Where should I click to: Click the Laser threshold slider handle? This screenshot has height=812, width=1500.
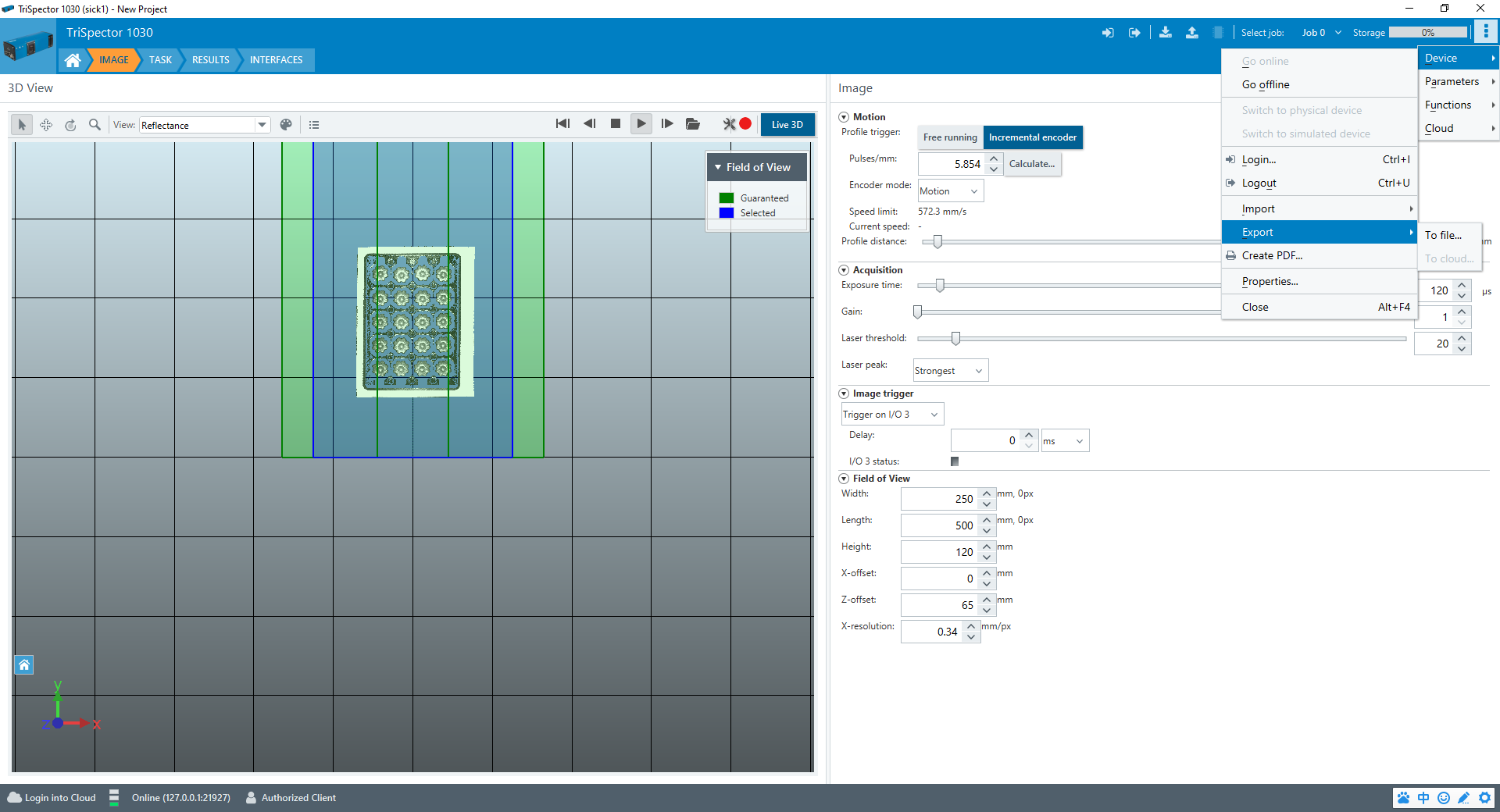(955, 338)
